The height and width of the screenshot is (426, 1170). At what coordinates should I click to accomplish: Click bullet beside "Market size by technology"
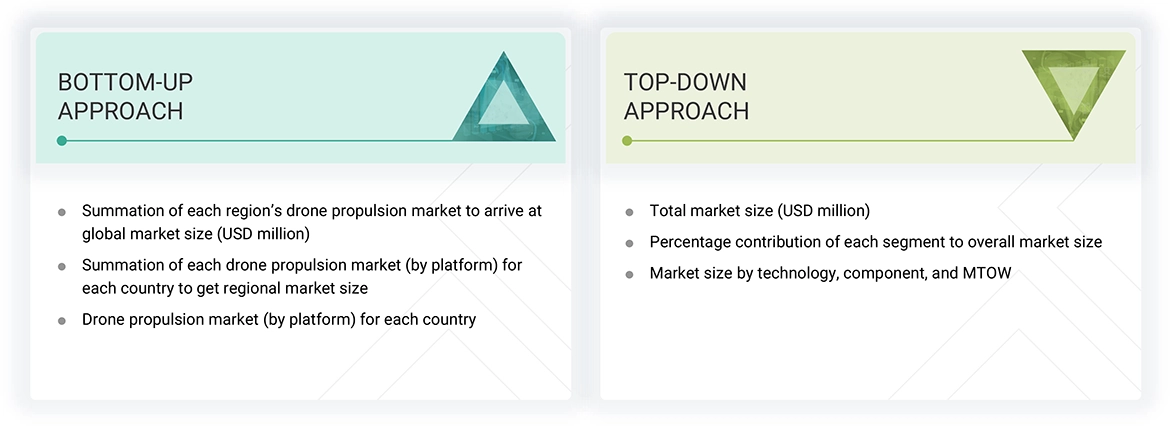coord(629,274)
